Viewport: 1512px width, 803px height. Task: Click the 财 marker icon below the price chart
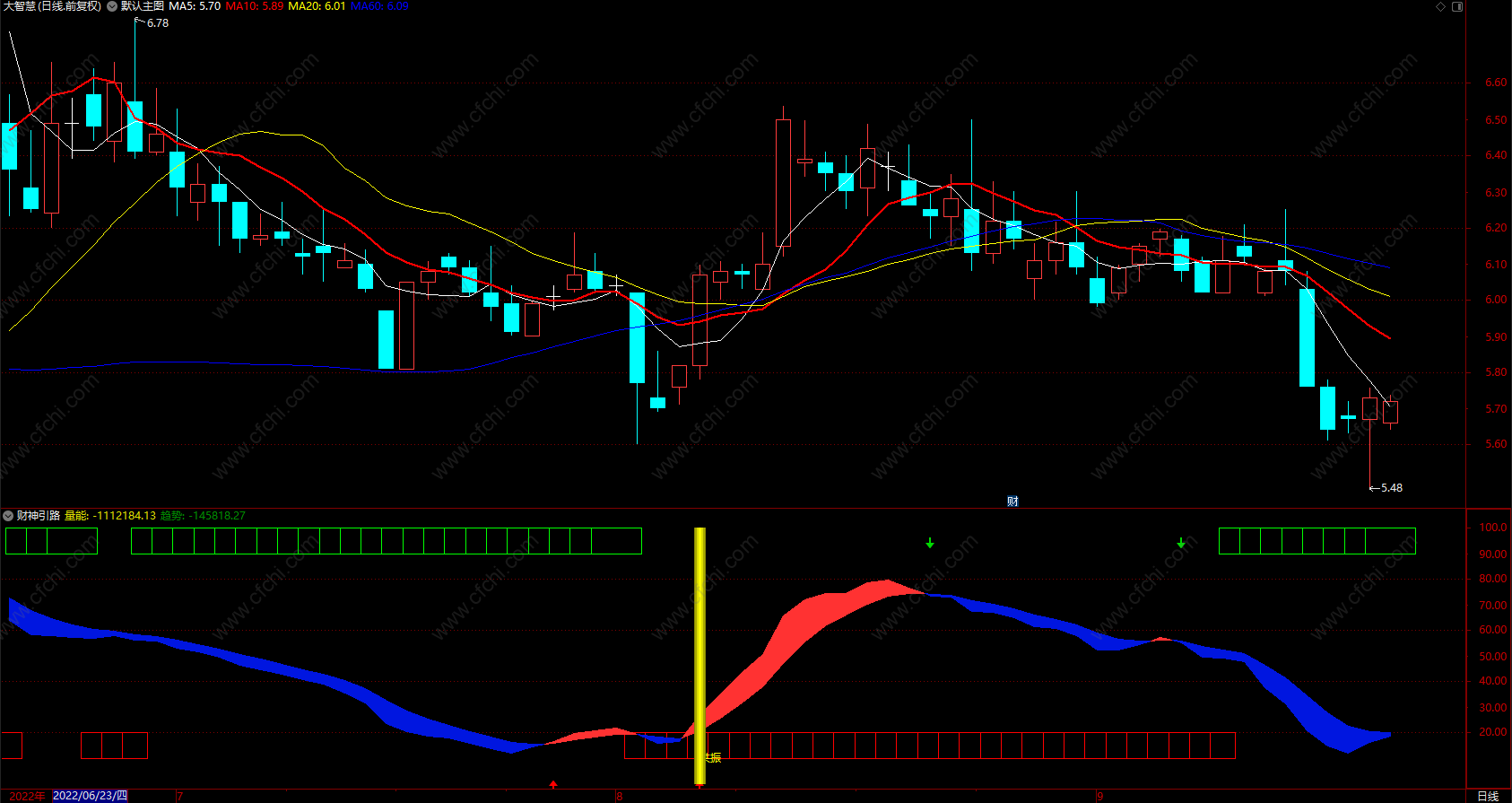coord(1012,502)
